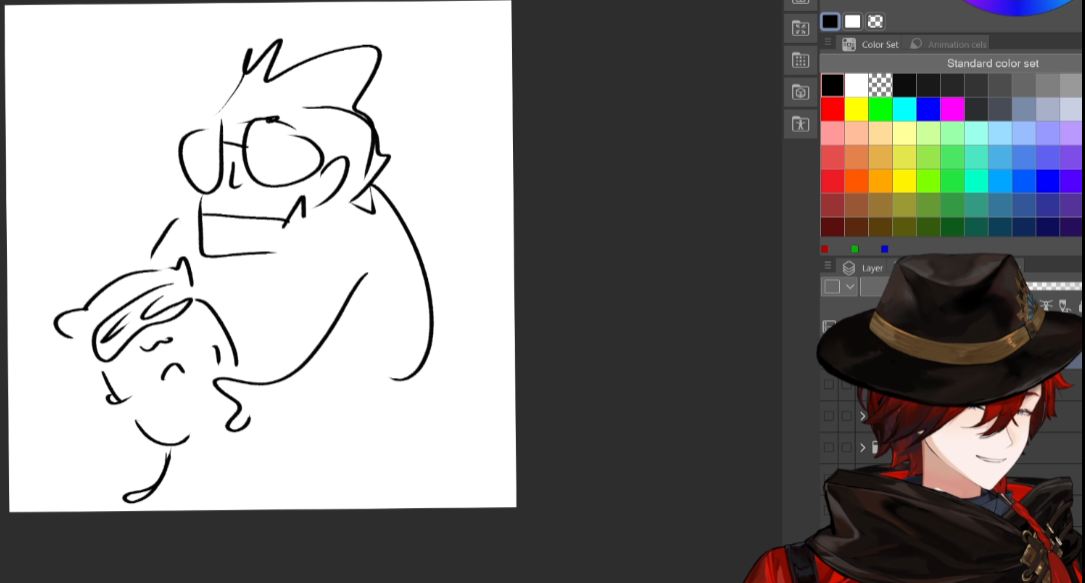Click the layer palette color box

point(832,286)
